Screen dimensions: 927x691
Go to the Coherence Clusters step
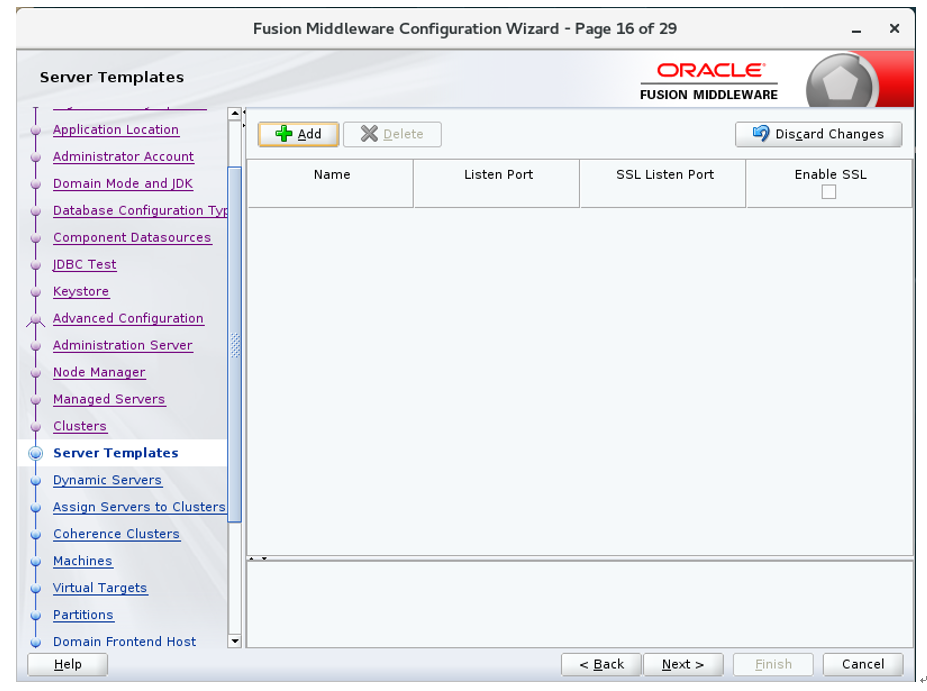(116, 534)
